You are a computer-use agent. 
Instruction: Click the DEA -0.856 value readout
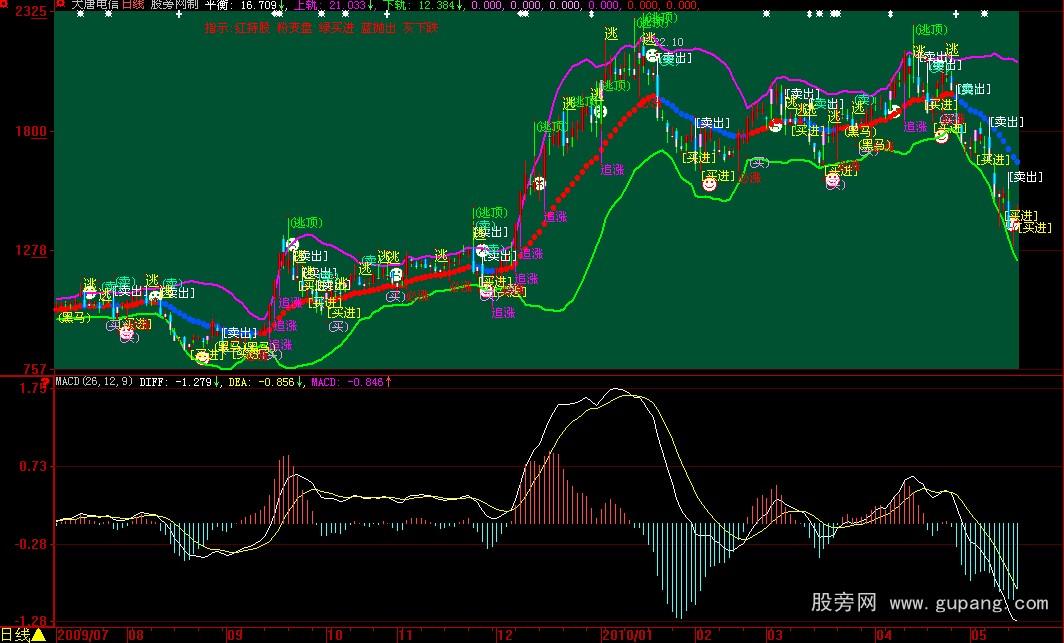[x=266, y=381]
